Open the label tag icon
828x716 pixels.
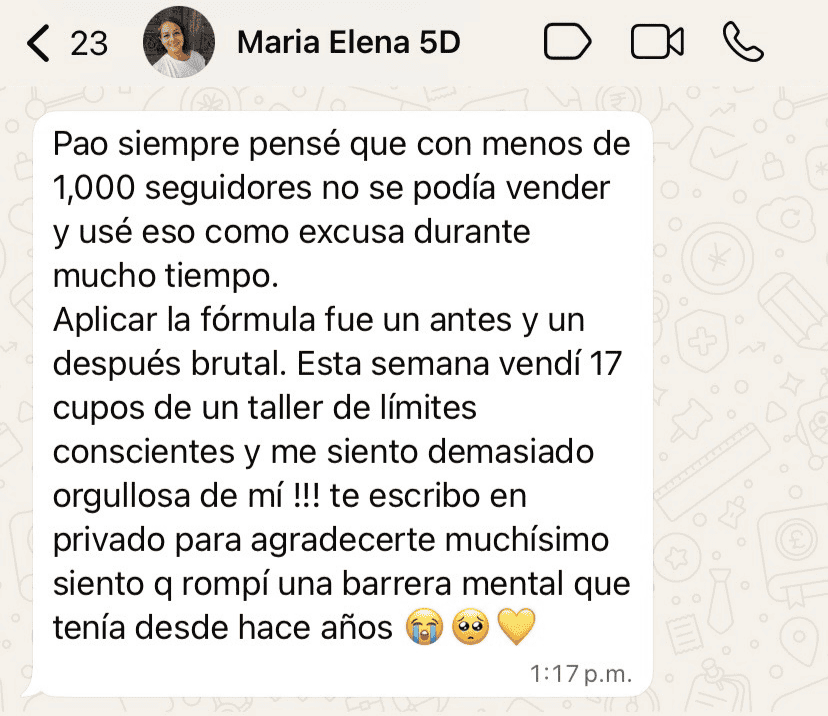click(x=567, y=42)
